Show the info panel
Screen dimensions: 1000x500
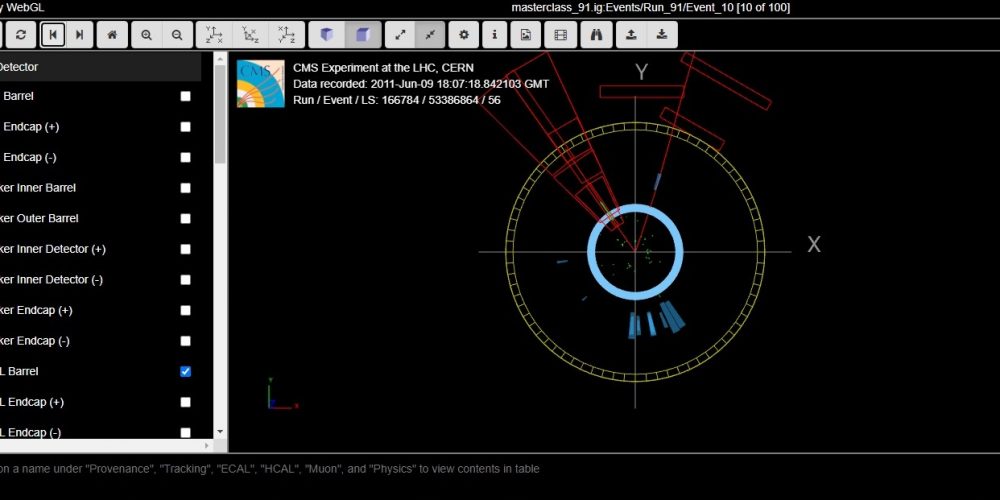tap(494, 35)
